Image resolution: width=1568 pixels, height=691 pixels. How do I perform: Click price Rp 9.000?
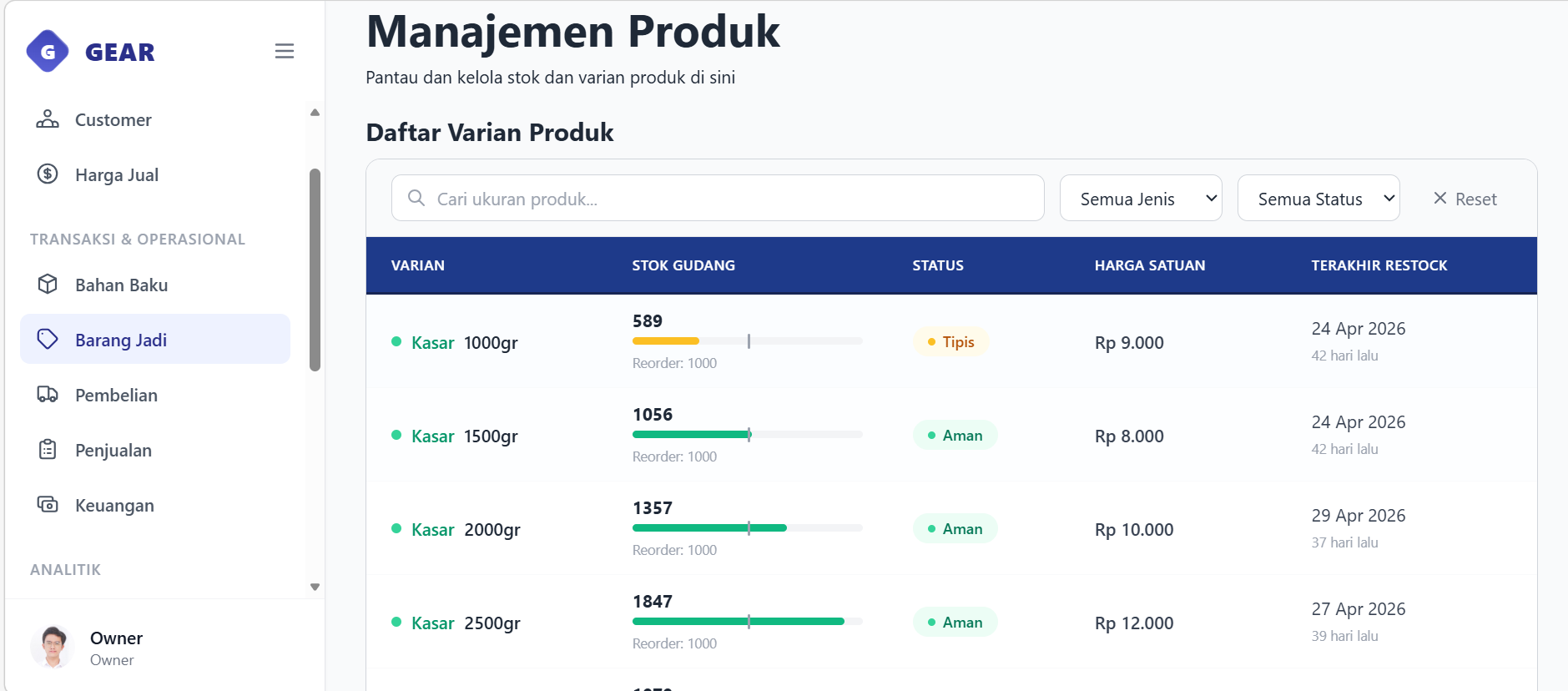coord(1129,342)
